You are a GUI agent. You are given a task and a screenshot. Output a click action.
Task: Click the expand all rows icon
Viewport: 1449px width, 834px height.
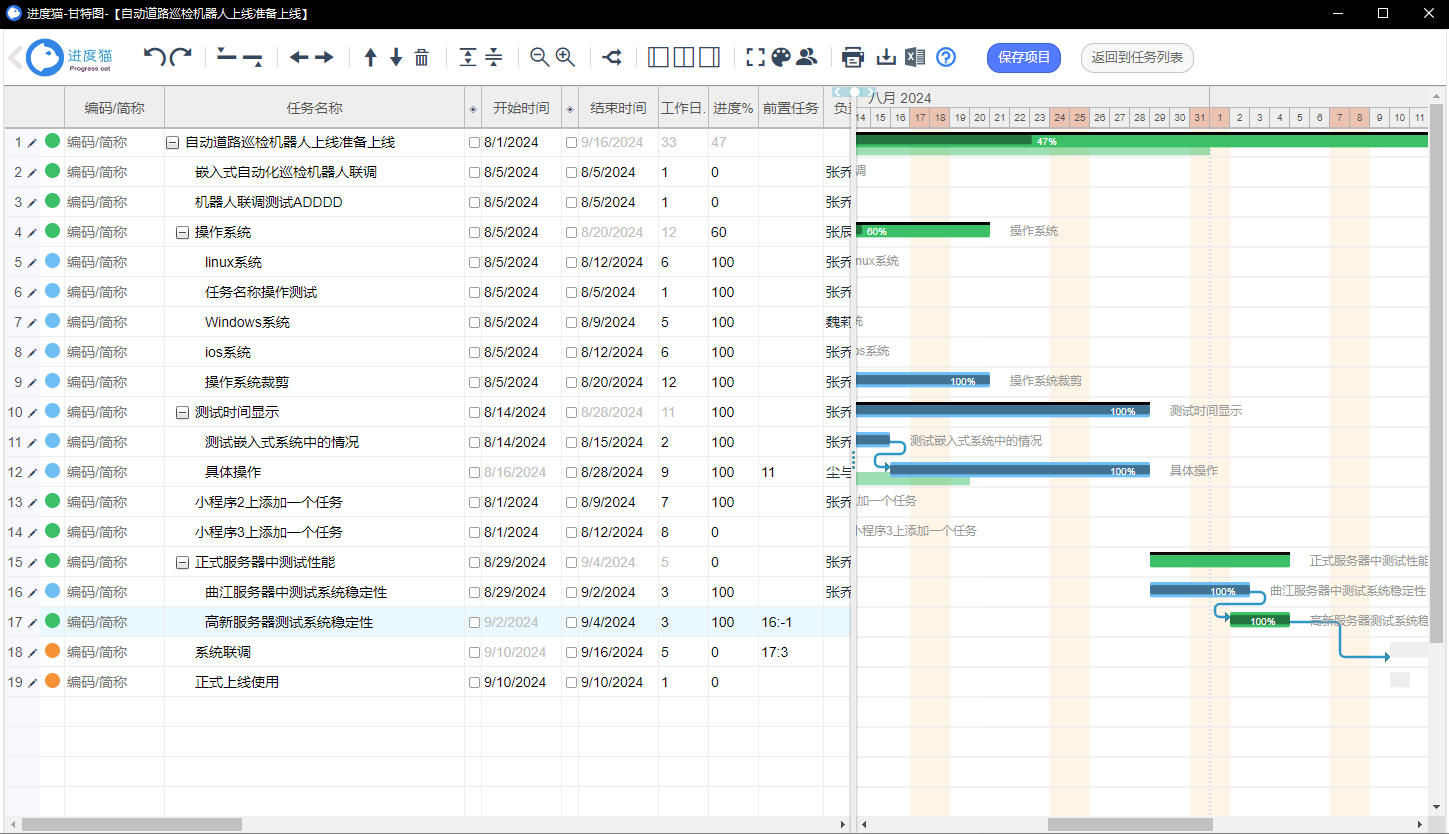[468, 57]
